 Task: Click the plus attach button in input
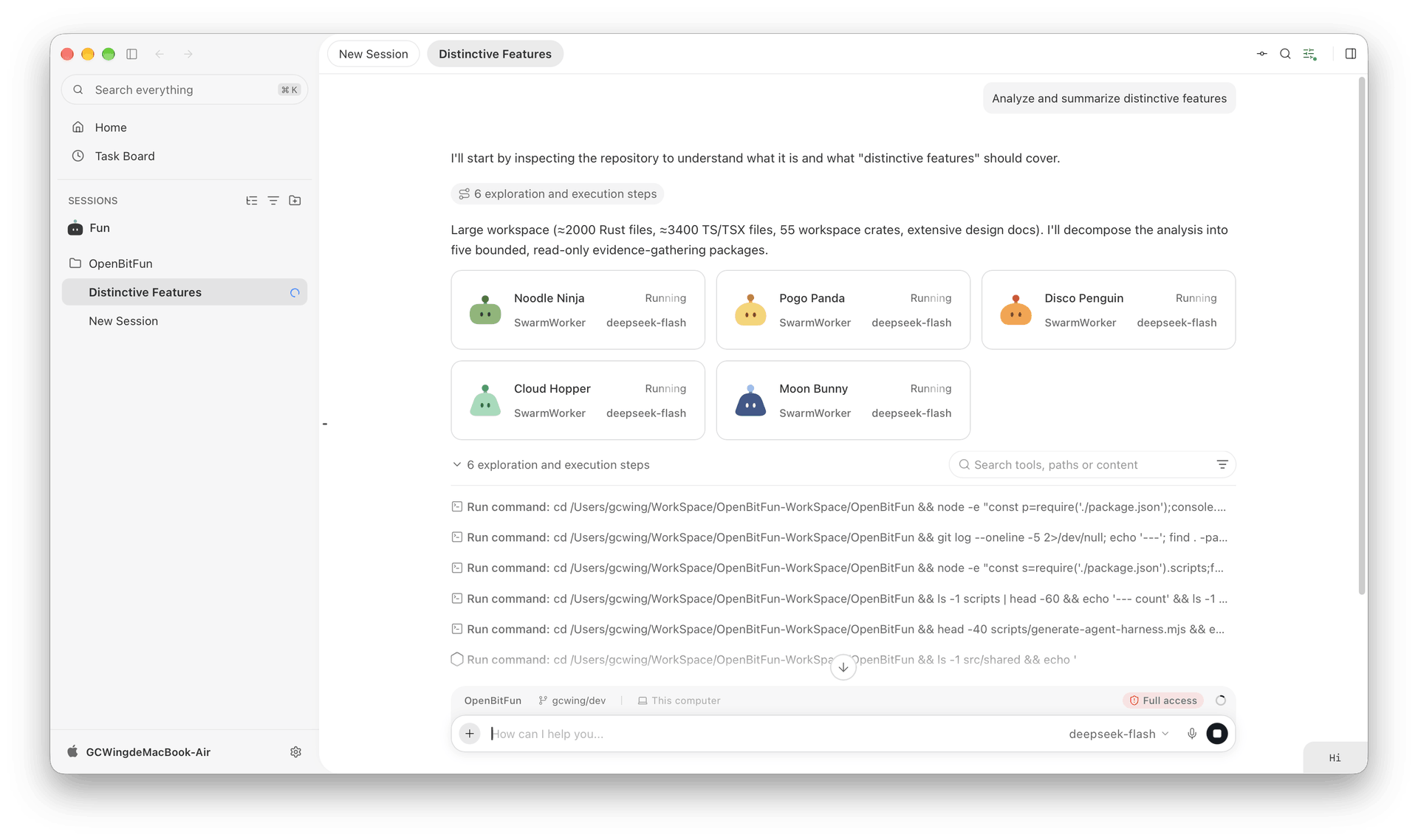click(x=470, y=733)
